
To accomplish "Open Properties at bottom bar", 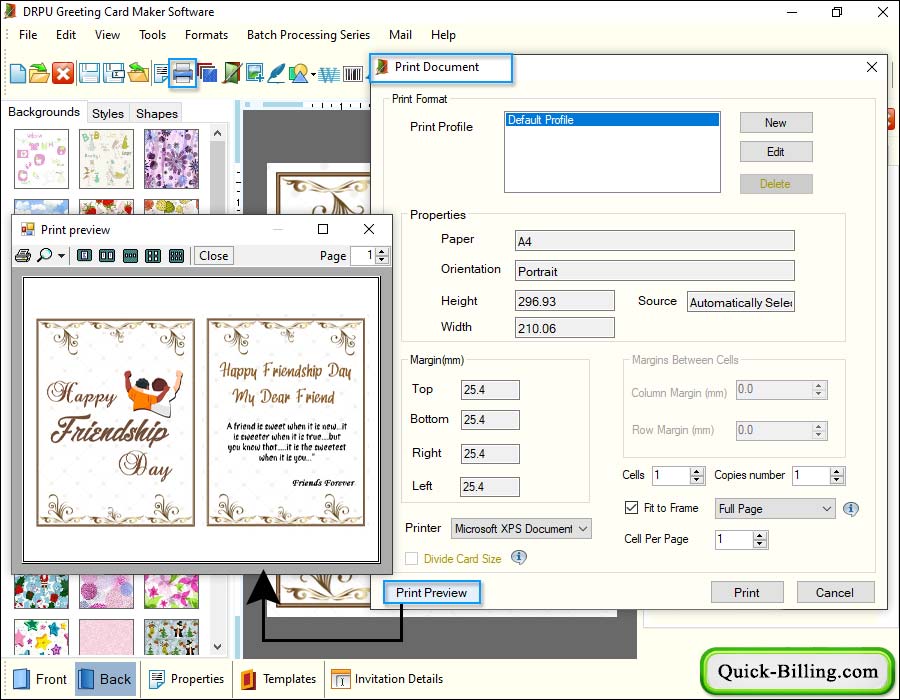I will click(x=186, y=679).
